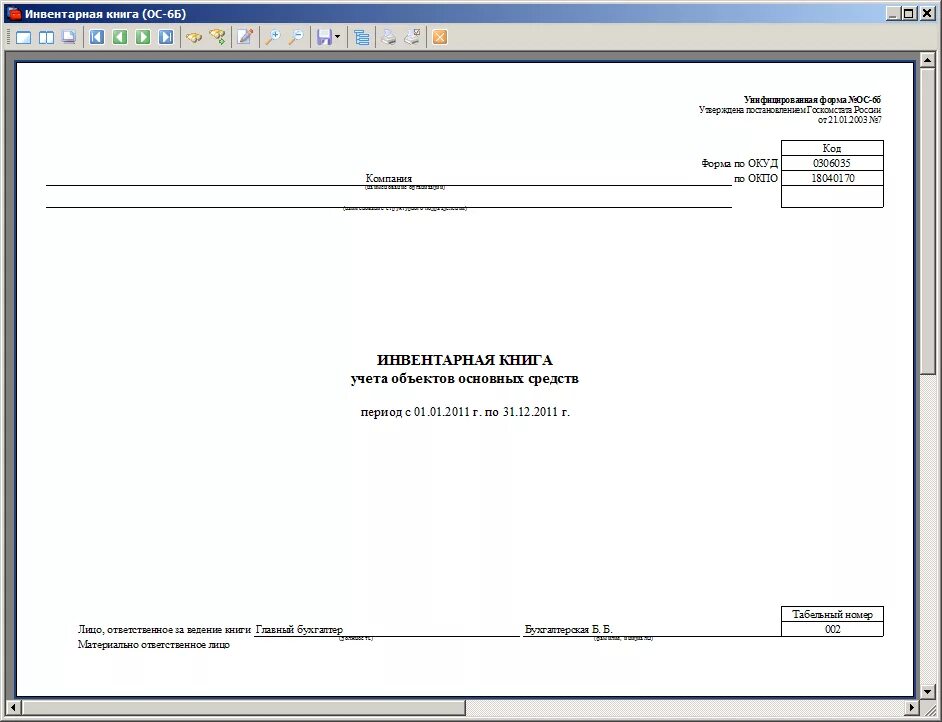Click the subtitle учета объектов основных средств
The width and height of the screenshot is (942, 722).
(464, 378)
